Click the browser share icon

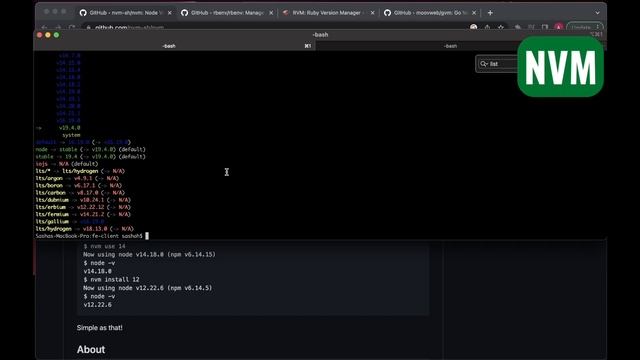pos(487,27)
